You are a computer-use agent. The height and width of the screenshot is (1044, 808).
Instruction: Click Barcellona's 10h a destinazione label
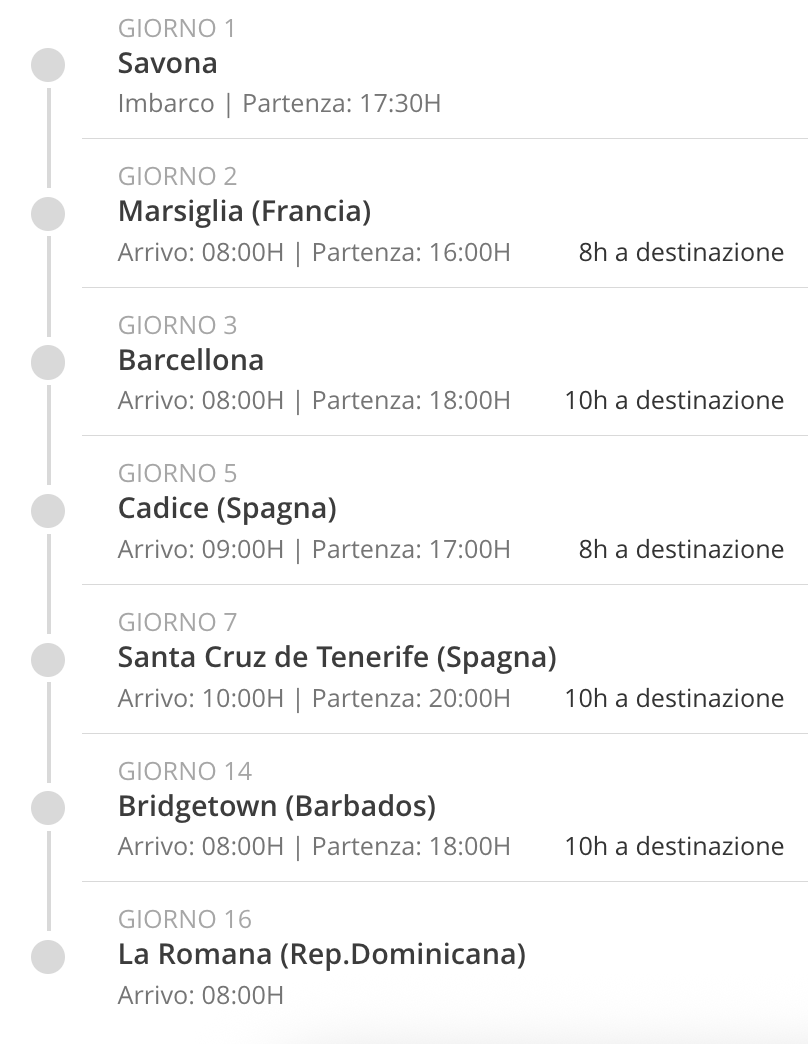coord(674,400)
